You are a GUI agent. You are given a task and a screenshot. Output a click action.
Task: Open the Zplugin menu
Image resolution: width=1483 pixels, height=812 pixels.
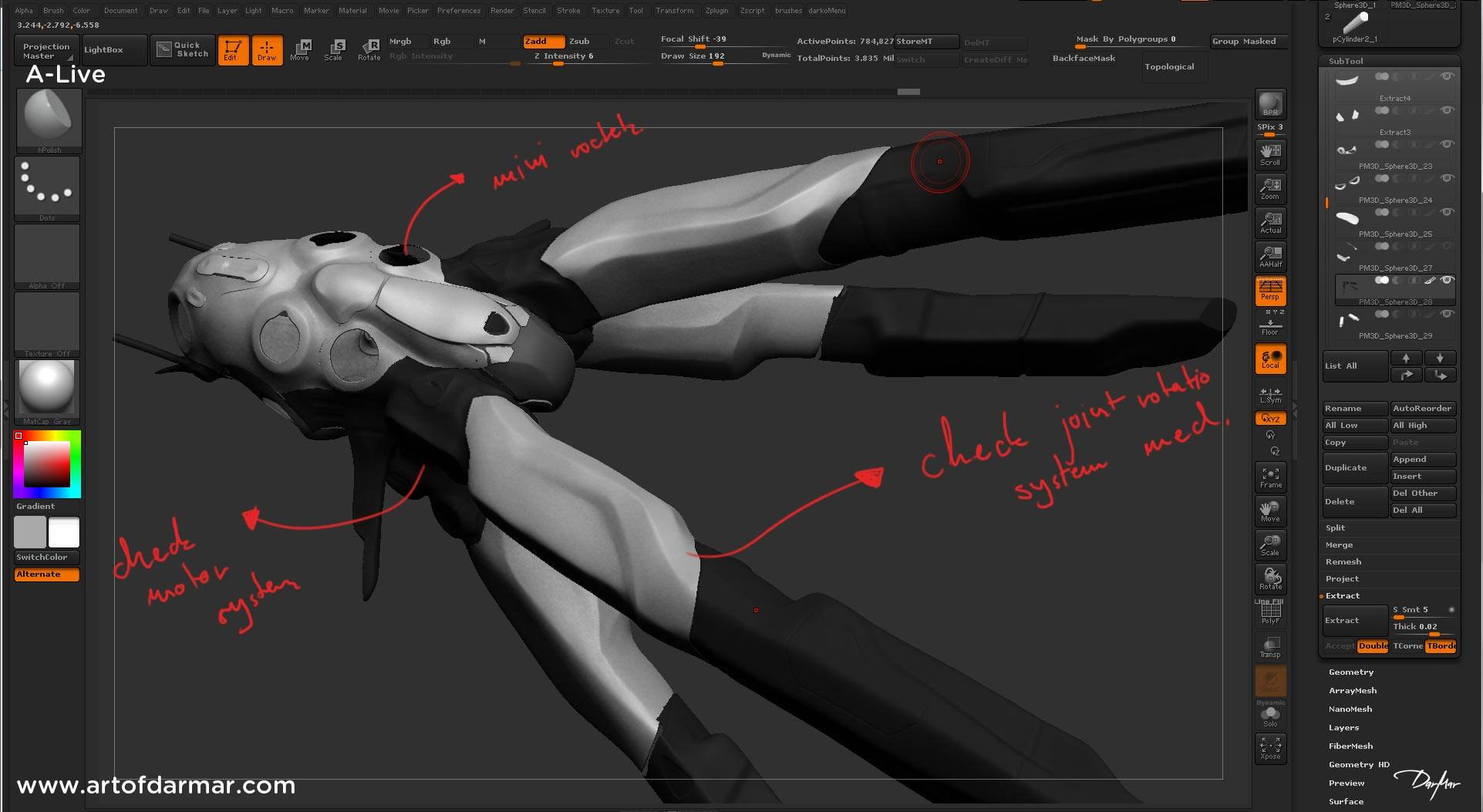716,11
